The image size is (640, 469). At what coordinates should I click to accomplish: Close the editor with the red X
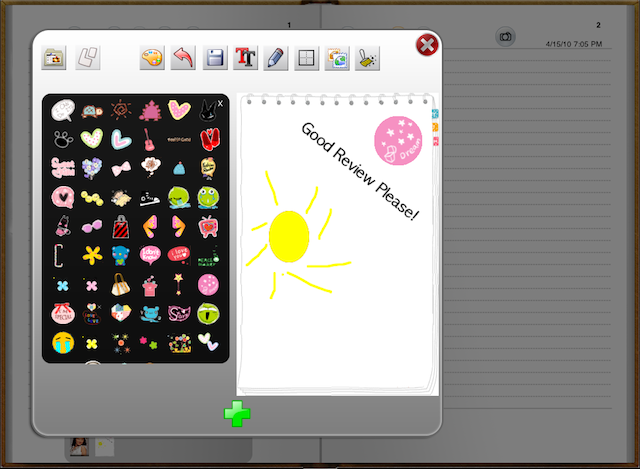427,44
